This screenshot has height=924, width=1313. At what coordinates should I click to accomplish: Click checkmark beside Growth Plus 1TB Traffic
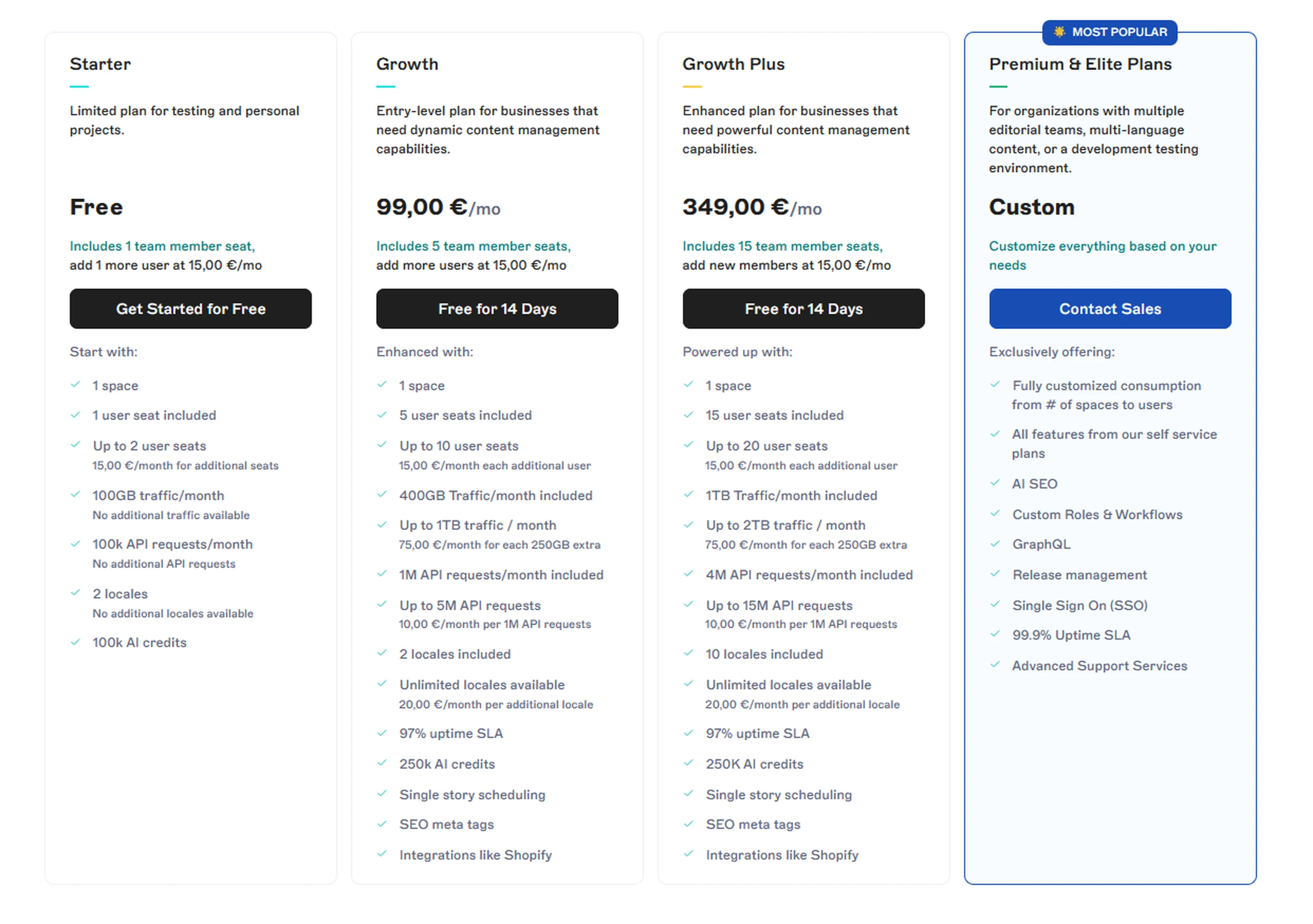pyautogui.click(x=689, y=494)
